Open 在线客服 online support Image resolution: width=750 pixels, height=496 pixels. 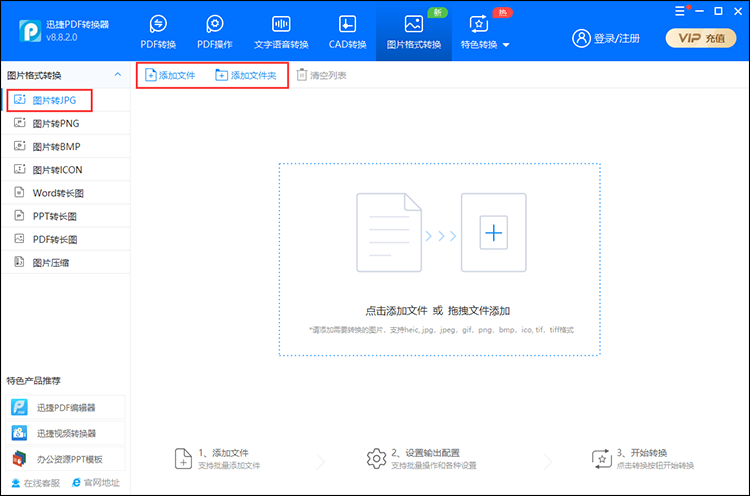coord(35,483)
